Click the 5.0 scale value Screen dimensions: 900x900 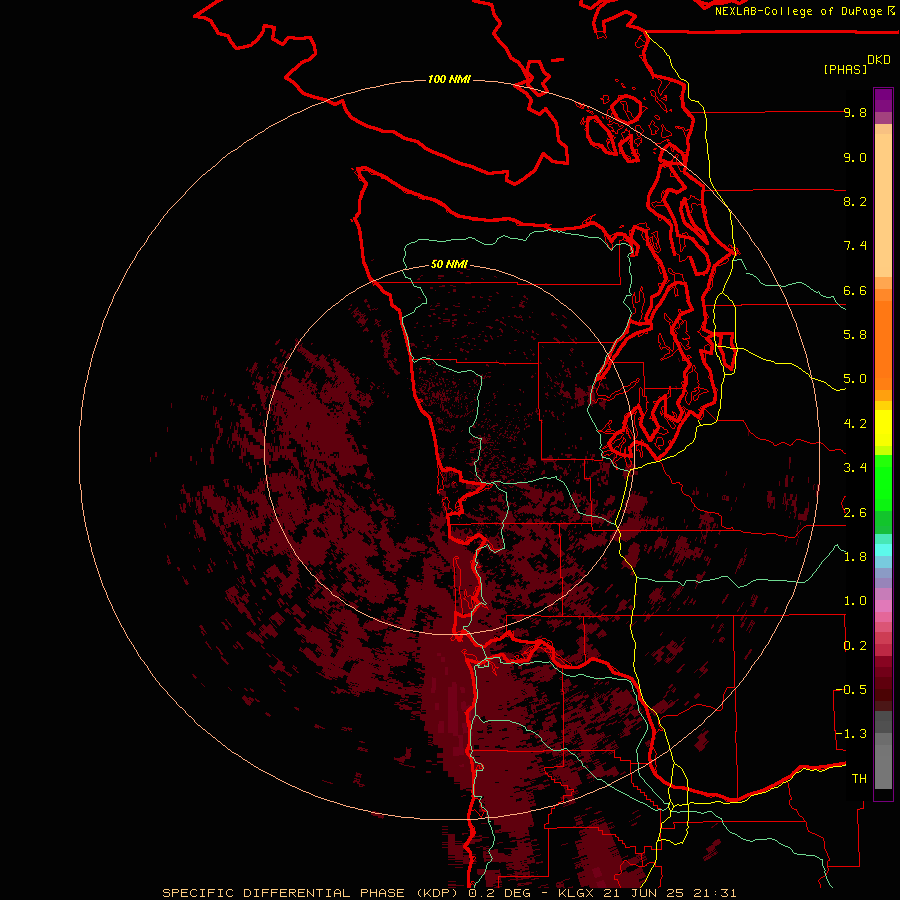(855, 379)
